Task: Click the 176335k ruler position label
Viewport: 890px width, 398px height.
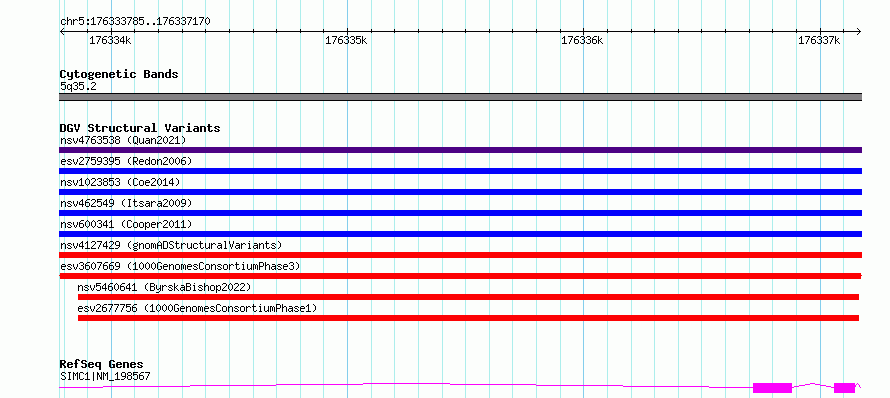Action: pos(346,40)
